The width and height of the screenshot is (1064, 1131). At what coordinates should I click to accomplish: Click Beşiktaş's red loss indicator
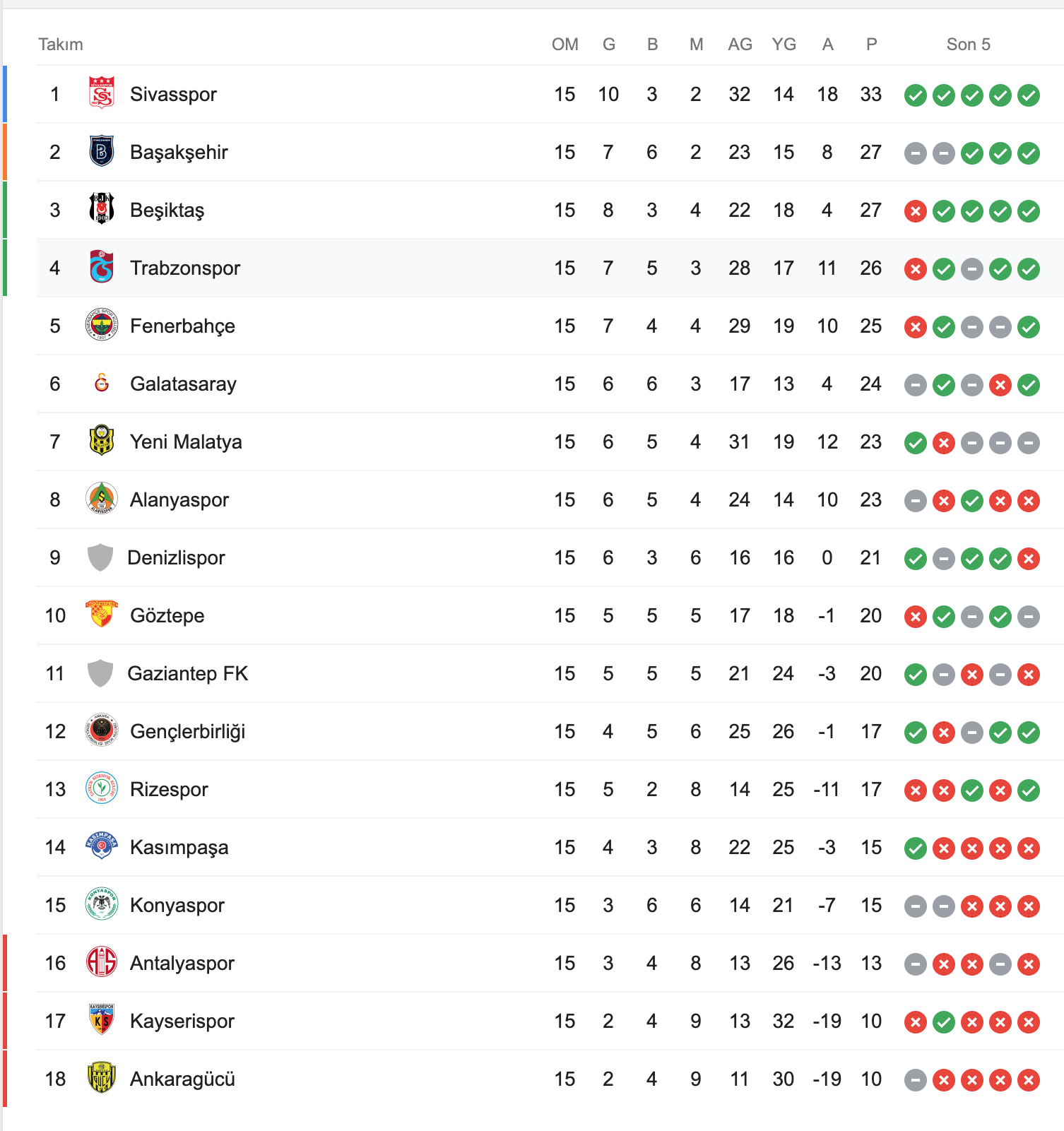click(x=916, y=211)
